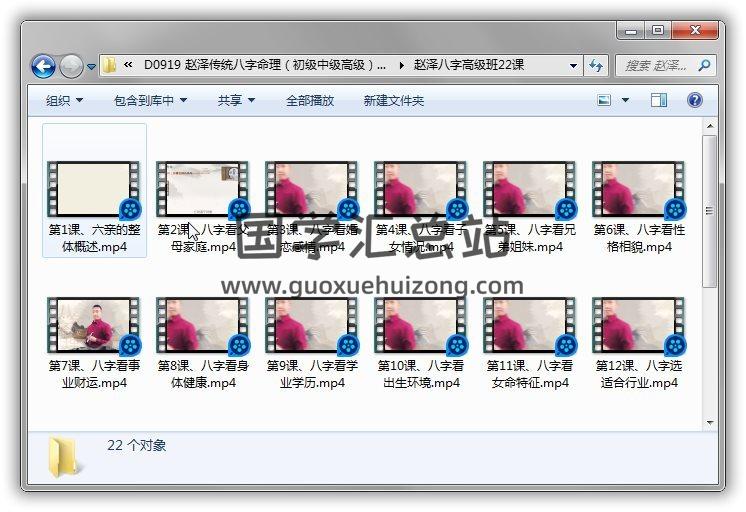This screenshot has width=746, height=512.
Task: Click the vertical scrollbar thumb
Action: (x=710, y=211)
